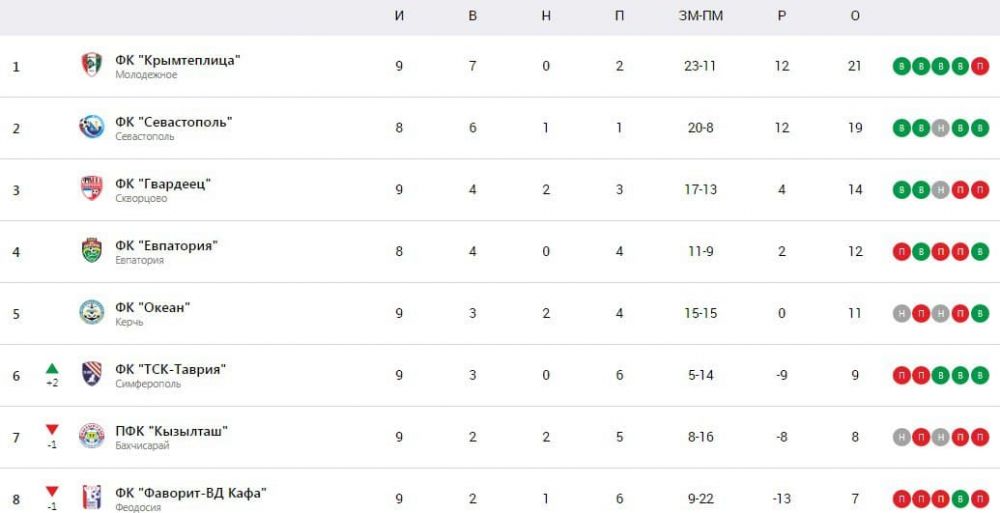Click the FK Sevastopol club logo
This screenshot has width=1000, height=513.
(92, 127)
